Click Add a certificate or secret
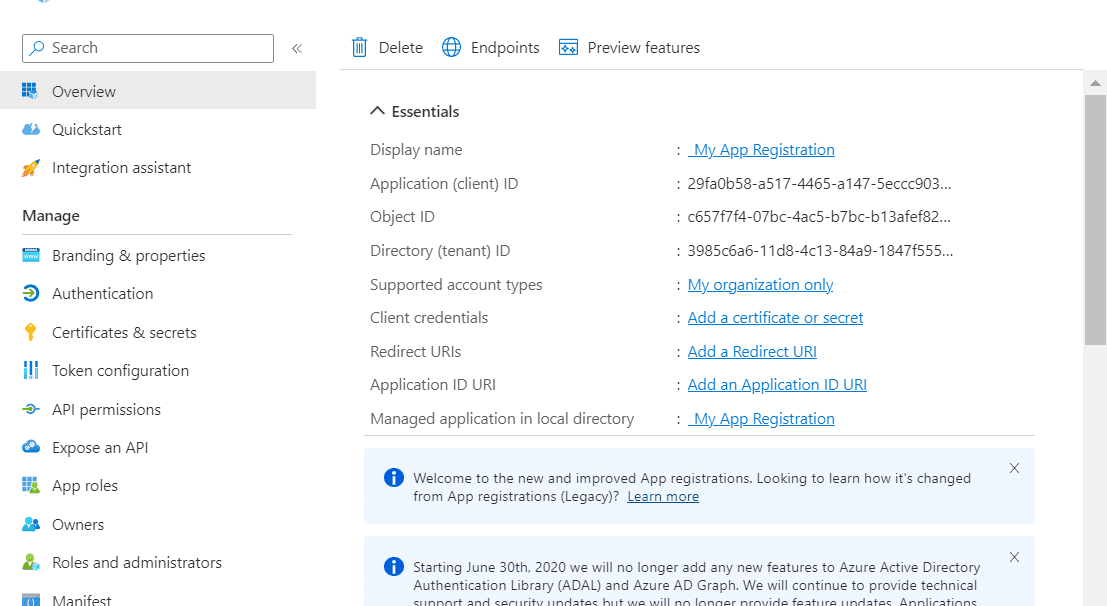 (775, 318)
